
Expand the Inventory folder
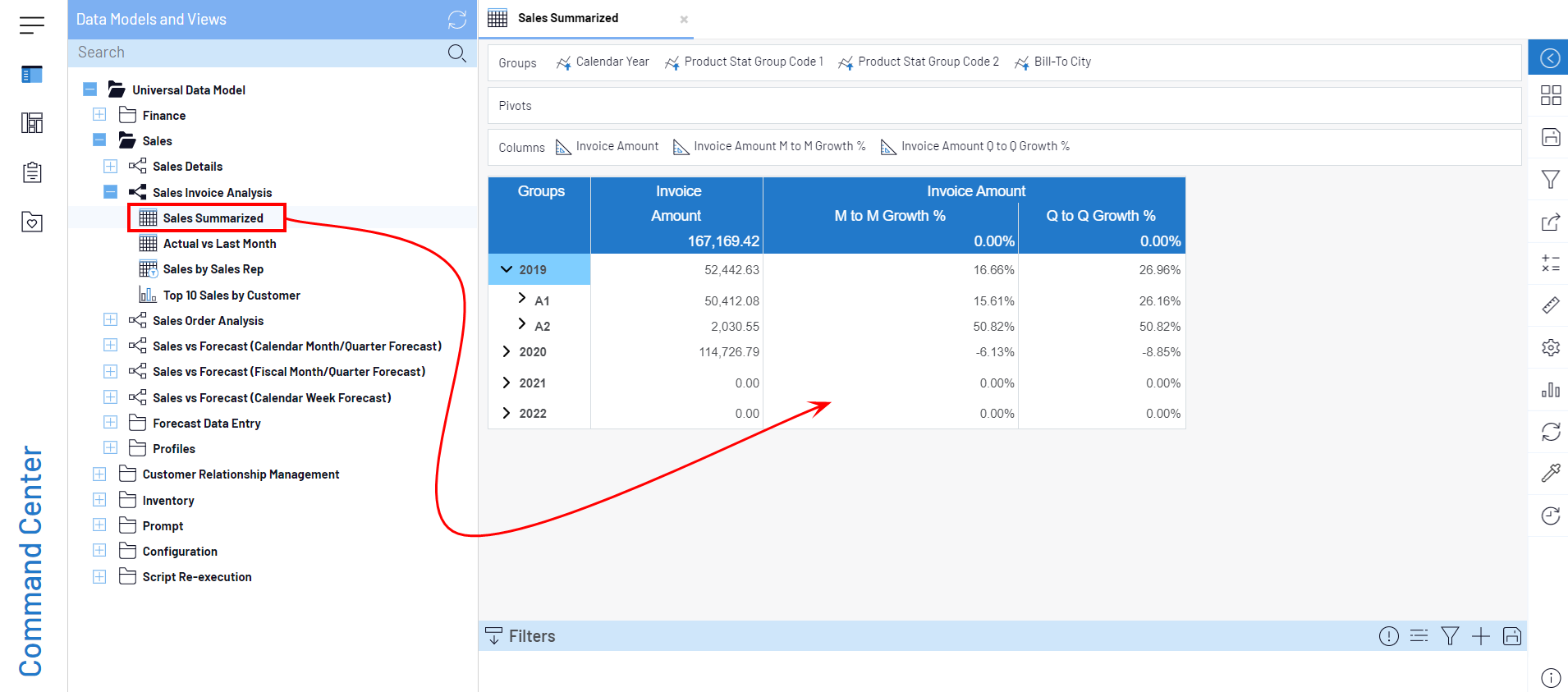point(99,500)
